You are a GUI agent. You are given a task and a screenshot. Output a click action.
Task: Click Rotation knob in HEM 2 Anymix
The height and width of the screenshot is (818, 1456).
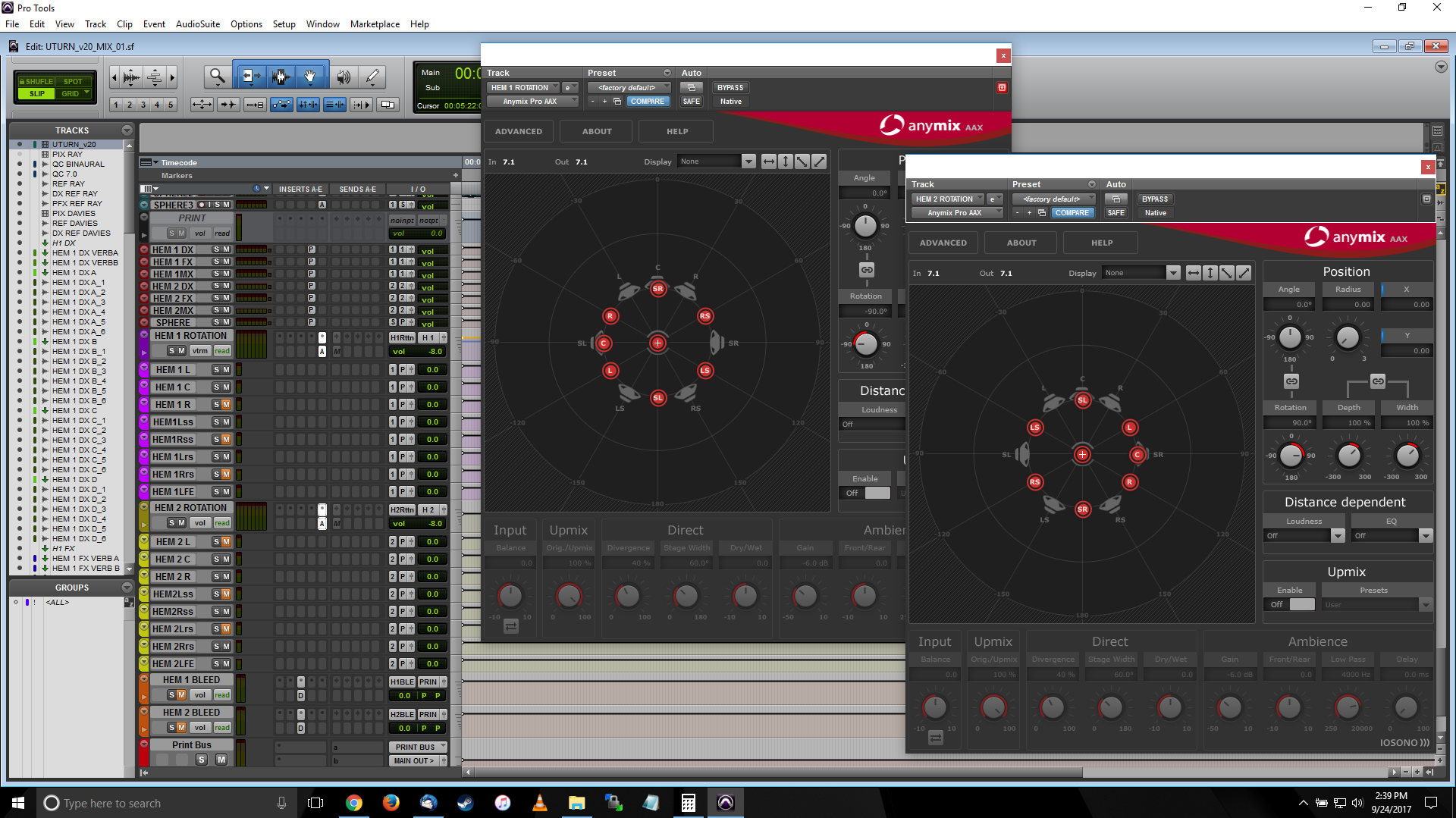click(x=1291, y=456)
